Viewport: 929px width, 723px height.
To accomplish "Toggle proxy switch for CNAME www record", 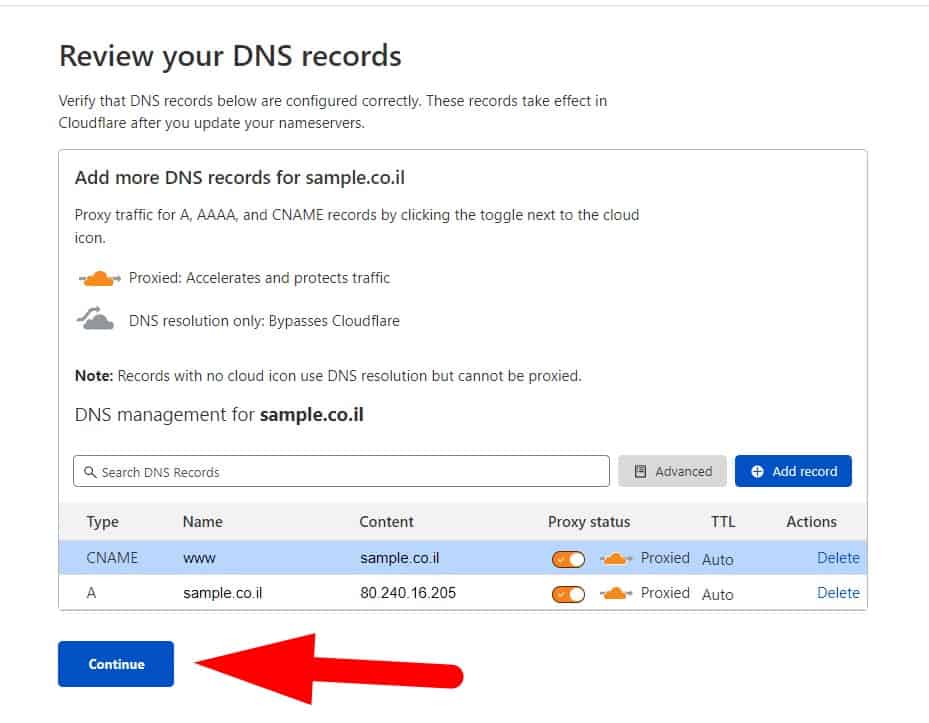I will [x=568, y=559].
